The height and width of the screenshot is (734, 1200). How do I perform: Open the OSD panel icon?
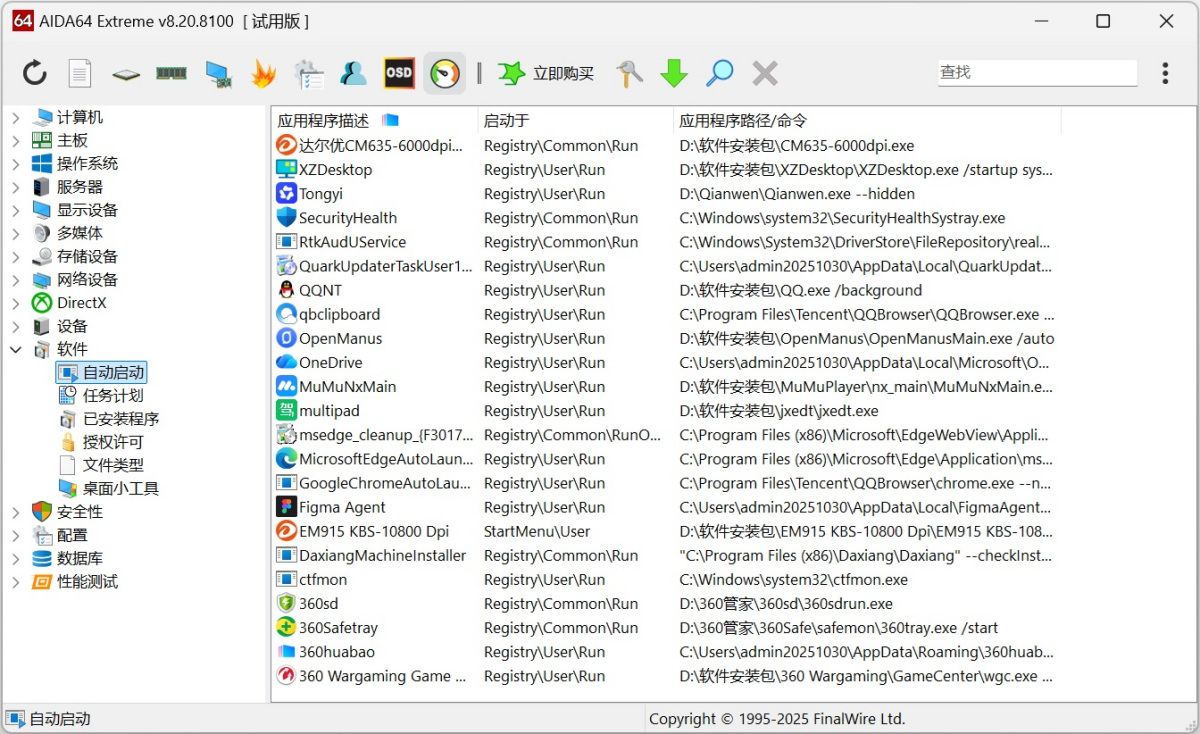click(x=399, y=73)
